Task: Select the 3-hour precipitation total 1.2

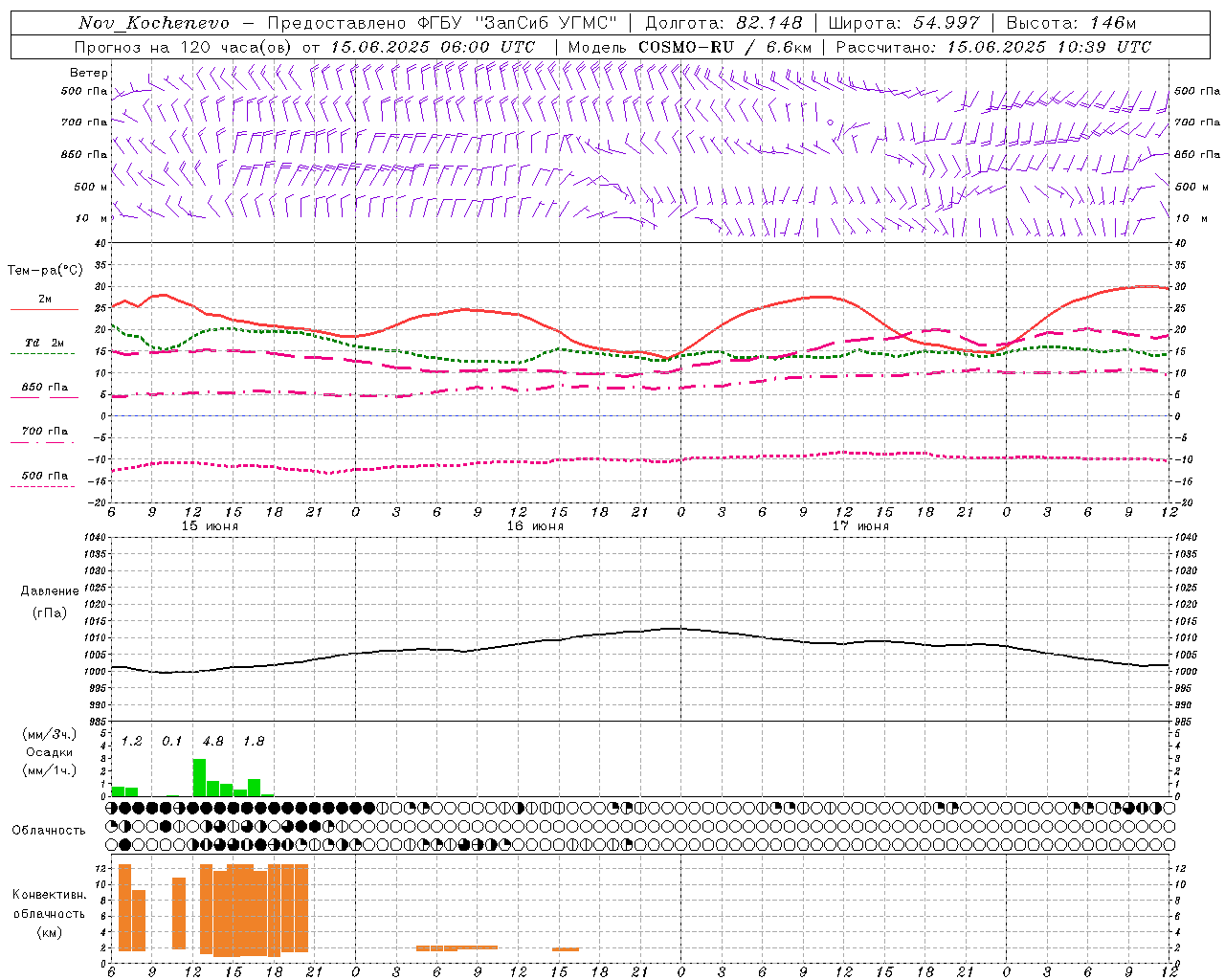Action: point(131,742)
